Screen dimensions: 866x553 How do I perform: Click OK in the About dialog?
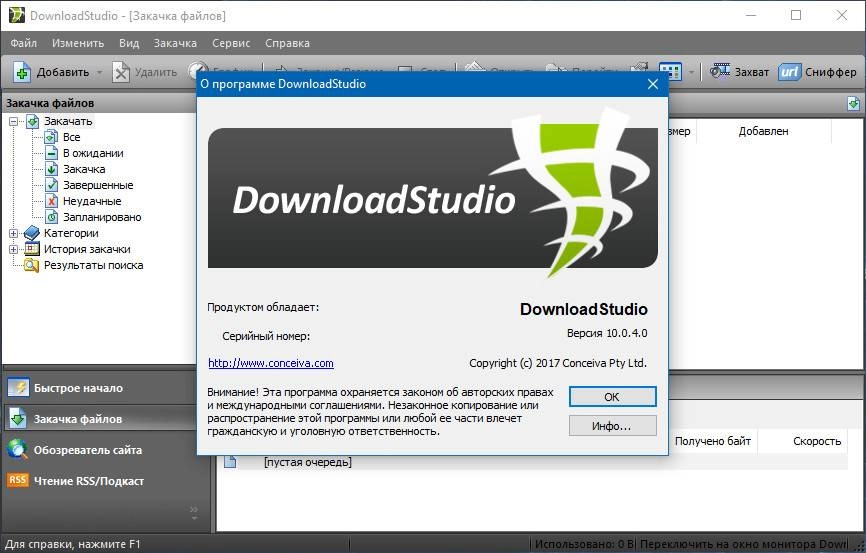612,397
